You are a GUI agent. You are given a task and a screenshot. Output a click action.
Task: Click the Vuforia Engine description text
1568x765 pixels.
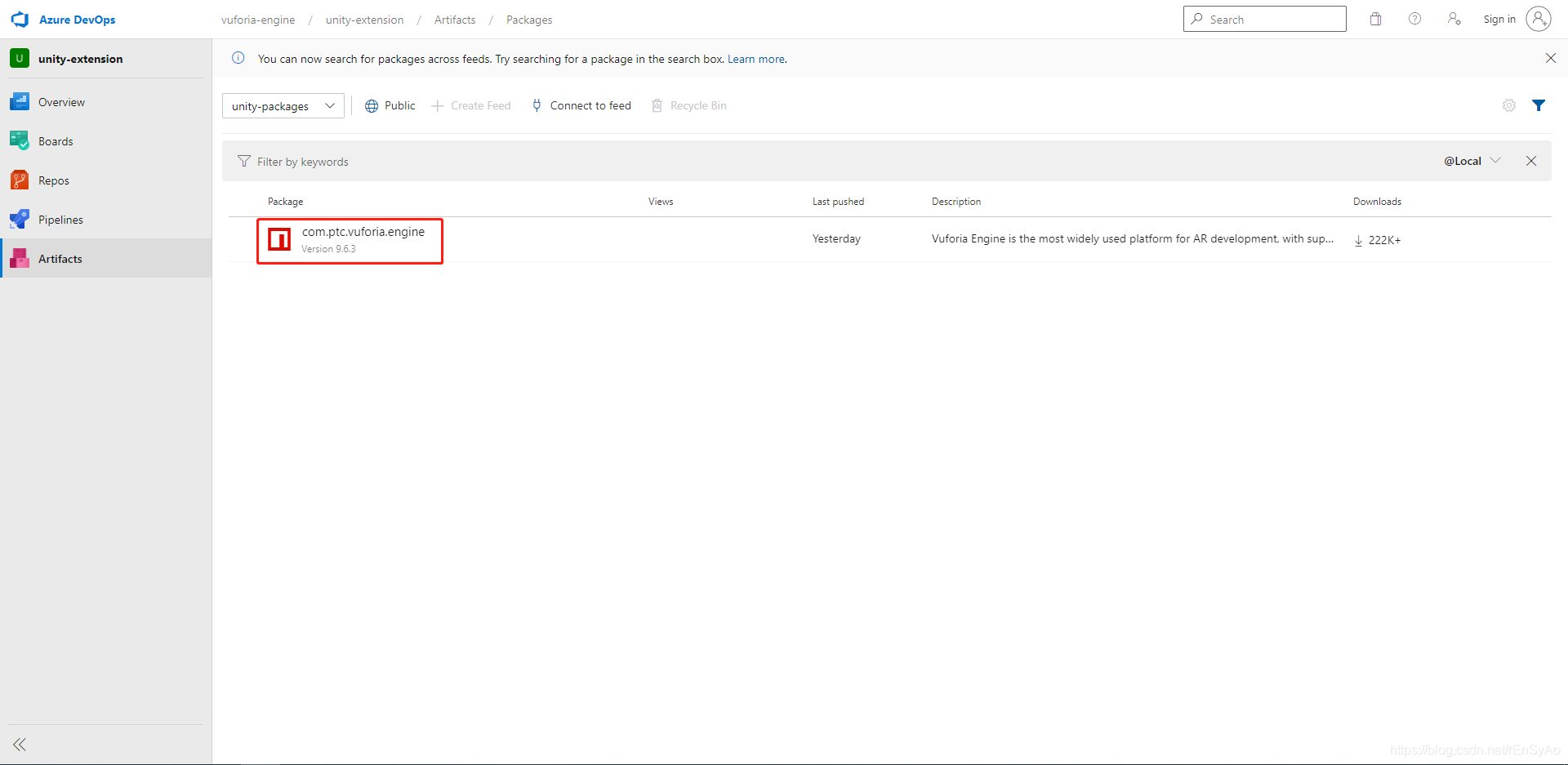tap(1133, 238)
